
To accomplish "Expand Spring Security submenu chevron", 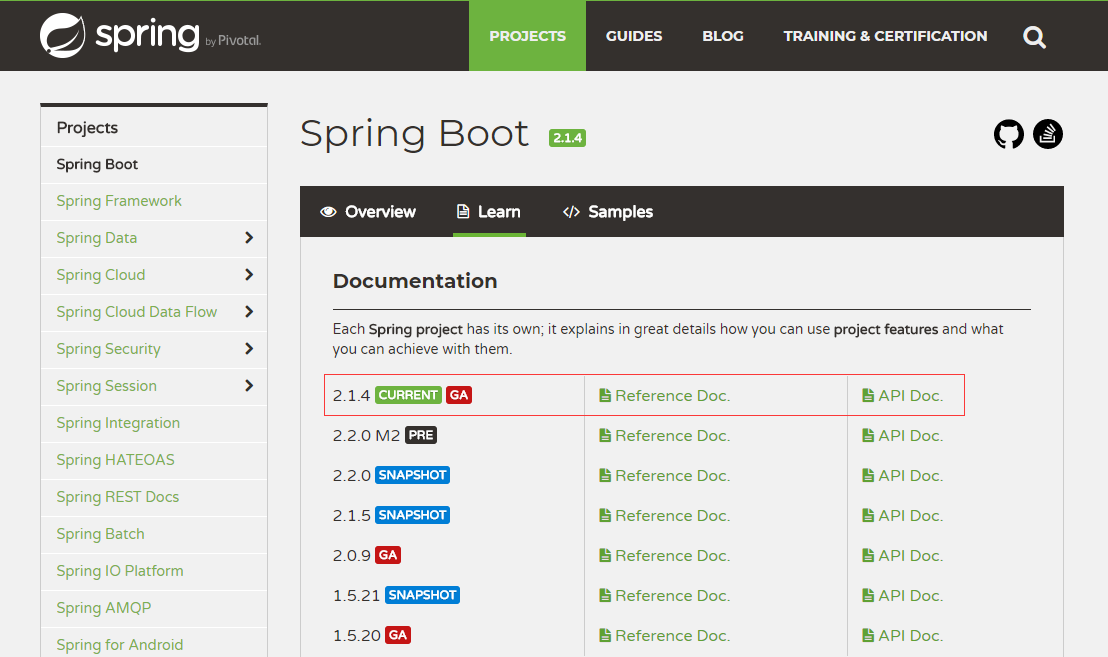I will (249, 348).
